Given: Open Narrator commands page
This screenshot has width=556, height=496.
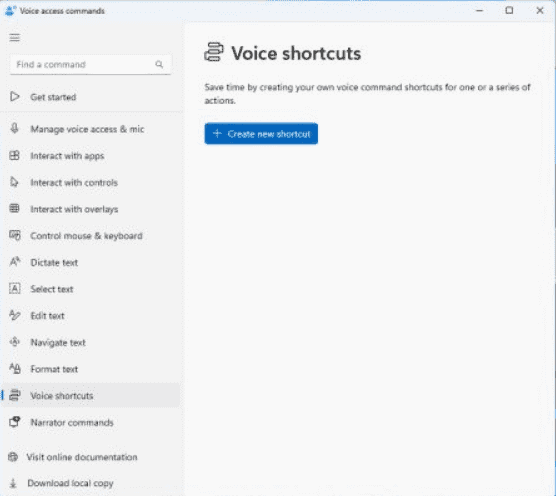Looking at the screenshot, I should pyautogui.click(x=91, y=422).
